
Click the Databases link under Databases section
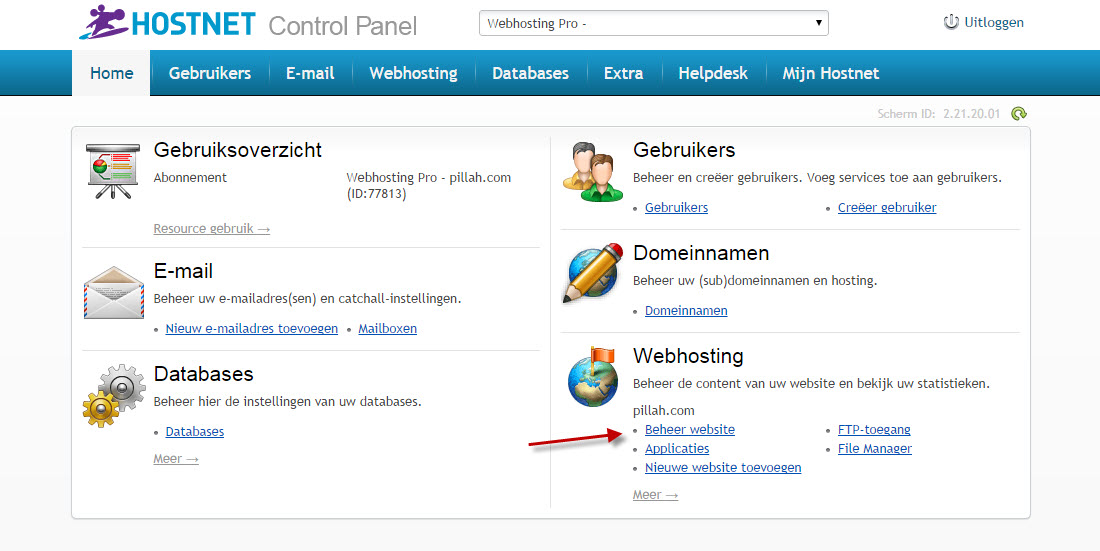point(194,432)
